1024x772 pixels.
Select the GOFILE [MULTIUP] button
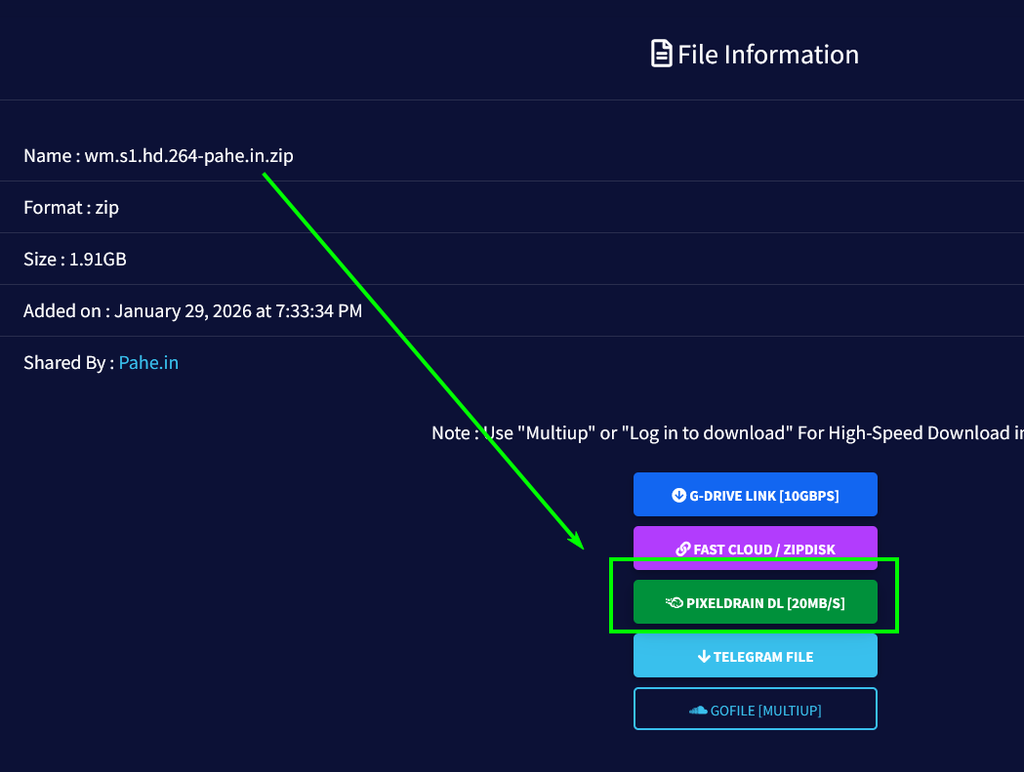(x=755, y=709)
